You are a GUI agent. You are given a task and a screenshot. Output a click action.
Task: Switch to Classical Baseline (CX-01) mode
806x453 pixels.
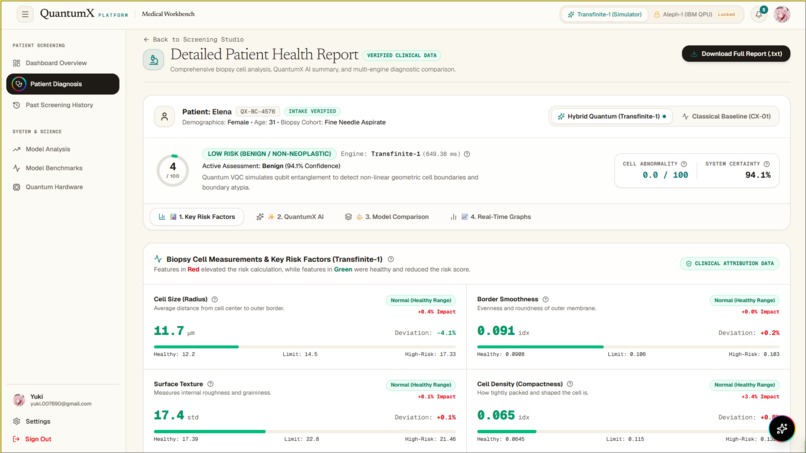tap(726, 116)
